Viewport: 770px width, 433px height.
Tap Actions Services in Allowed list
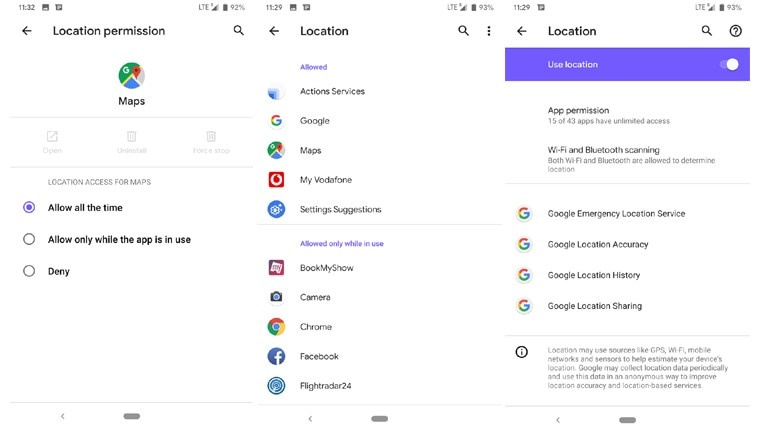pos(379,91)
